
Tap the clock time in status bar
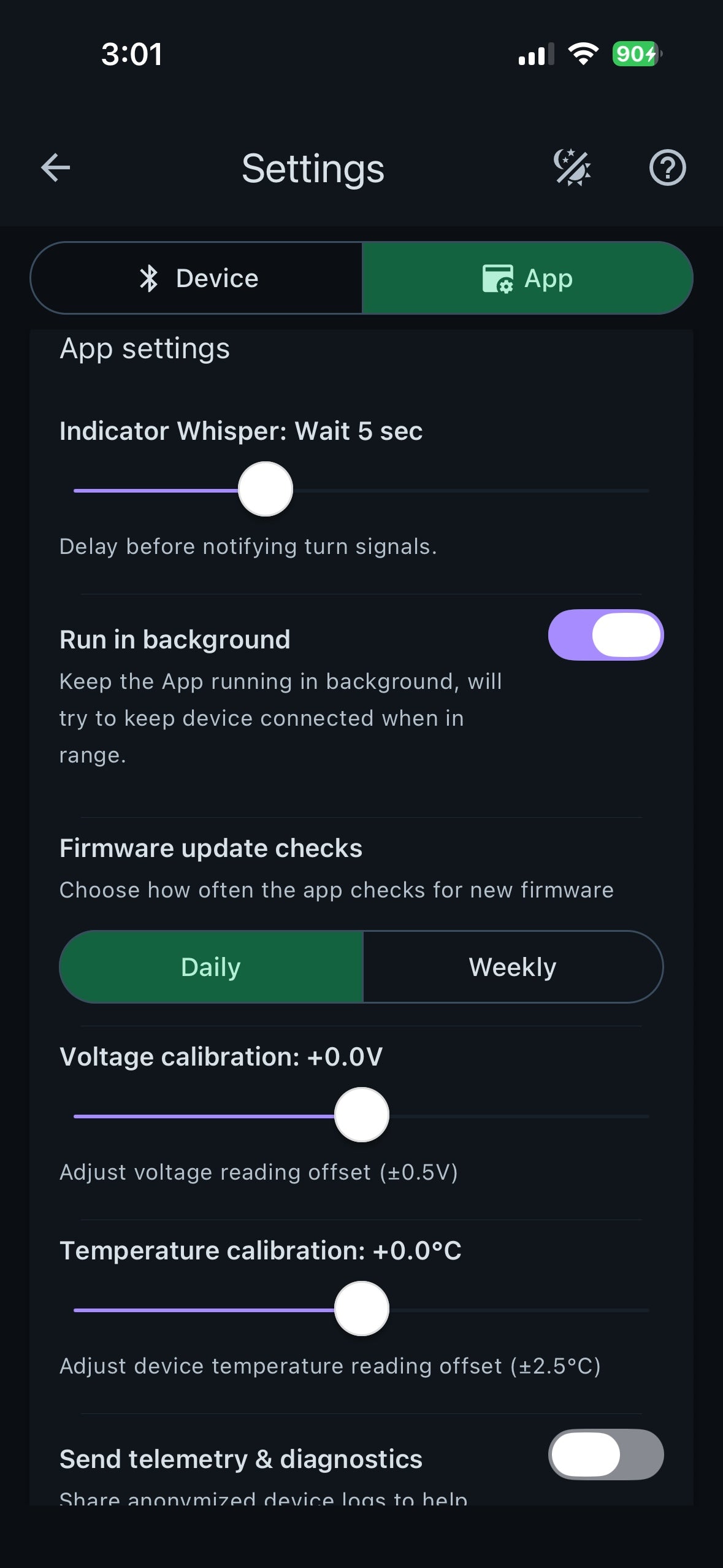[131, 54]
